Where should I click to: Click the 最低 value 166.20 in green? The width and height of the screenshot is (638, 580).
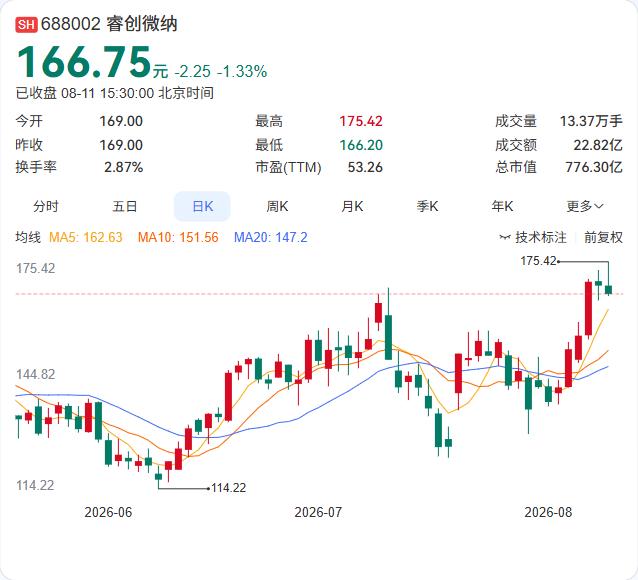(361, 145)
